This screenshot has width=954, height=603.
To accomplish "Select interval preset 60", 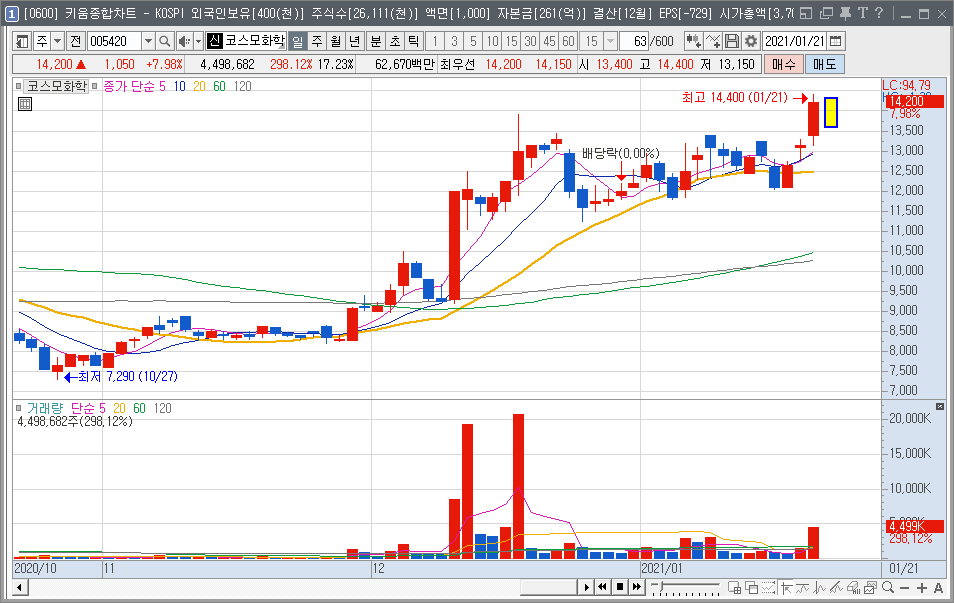I will point(568,41).
